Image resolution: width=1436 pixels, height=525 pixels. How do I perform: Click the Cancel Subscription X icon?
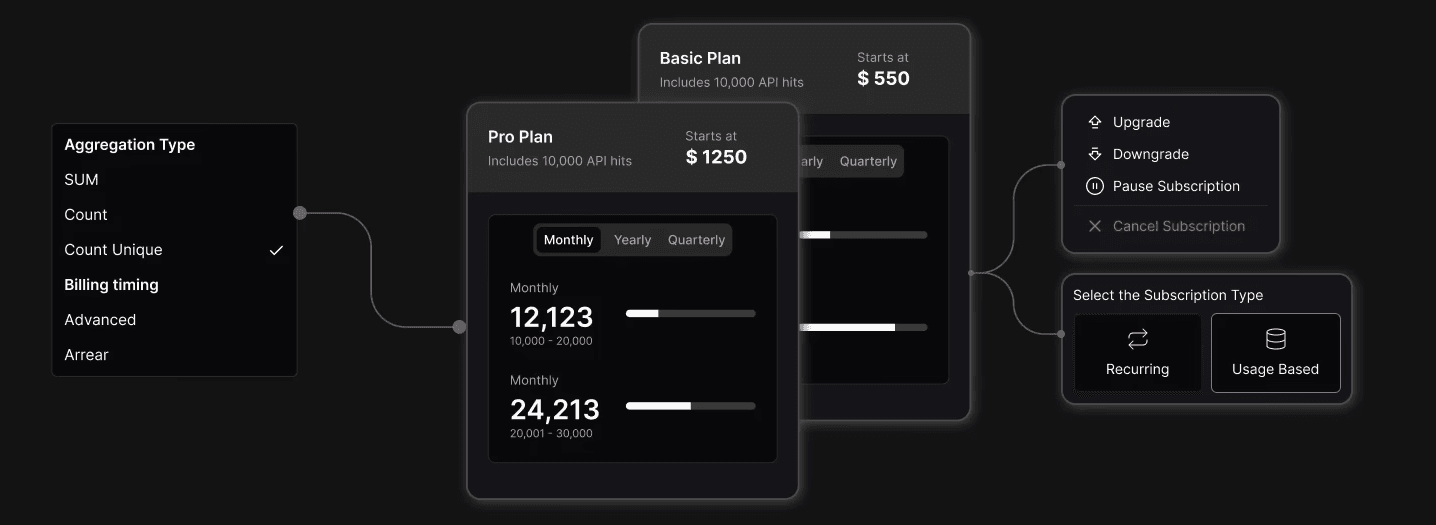1094,226
